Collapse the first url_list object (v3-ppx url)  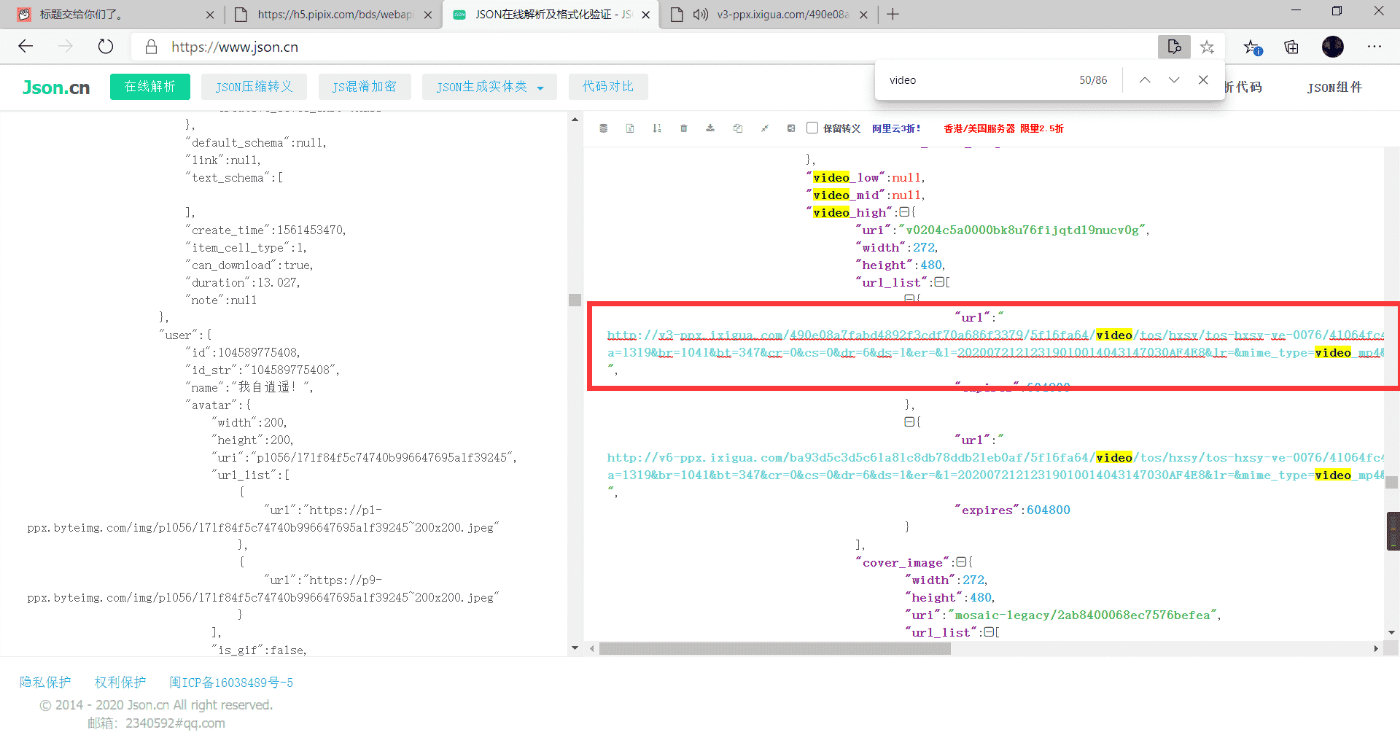click(x=908, y=298)
